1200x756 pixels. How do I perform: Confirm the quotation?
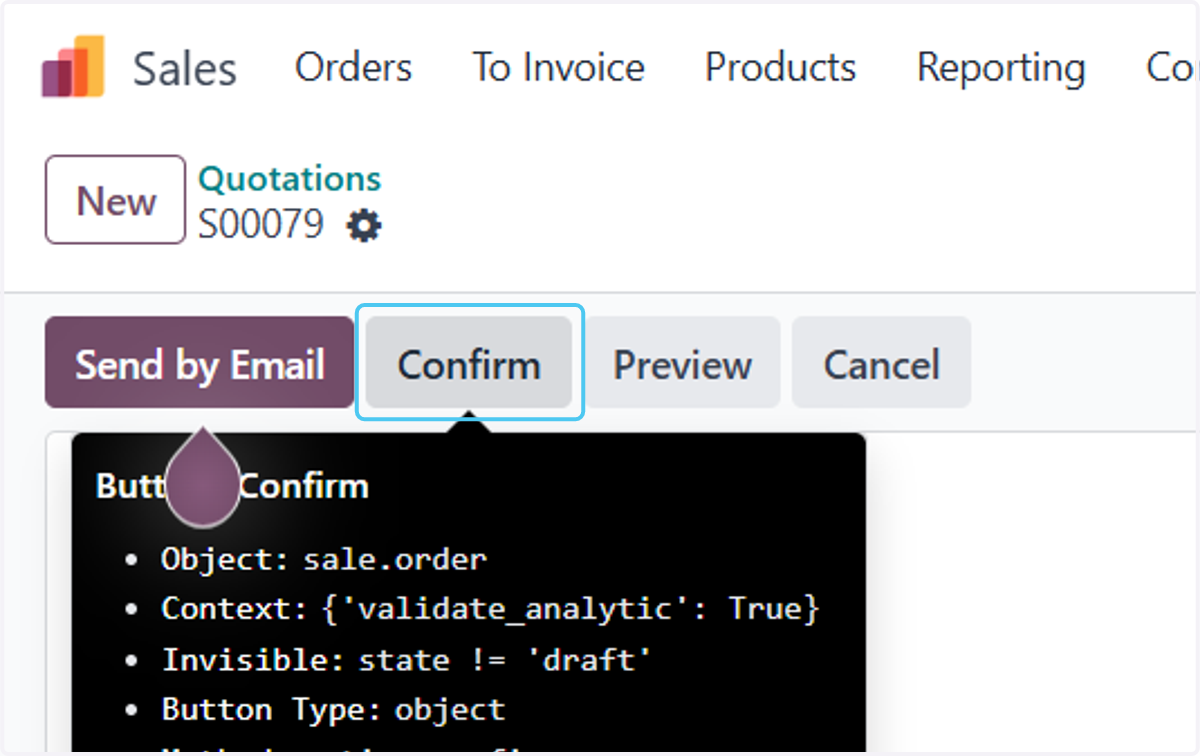coord(469,363)
